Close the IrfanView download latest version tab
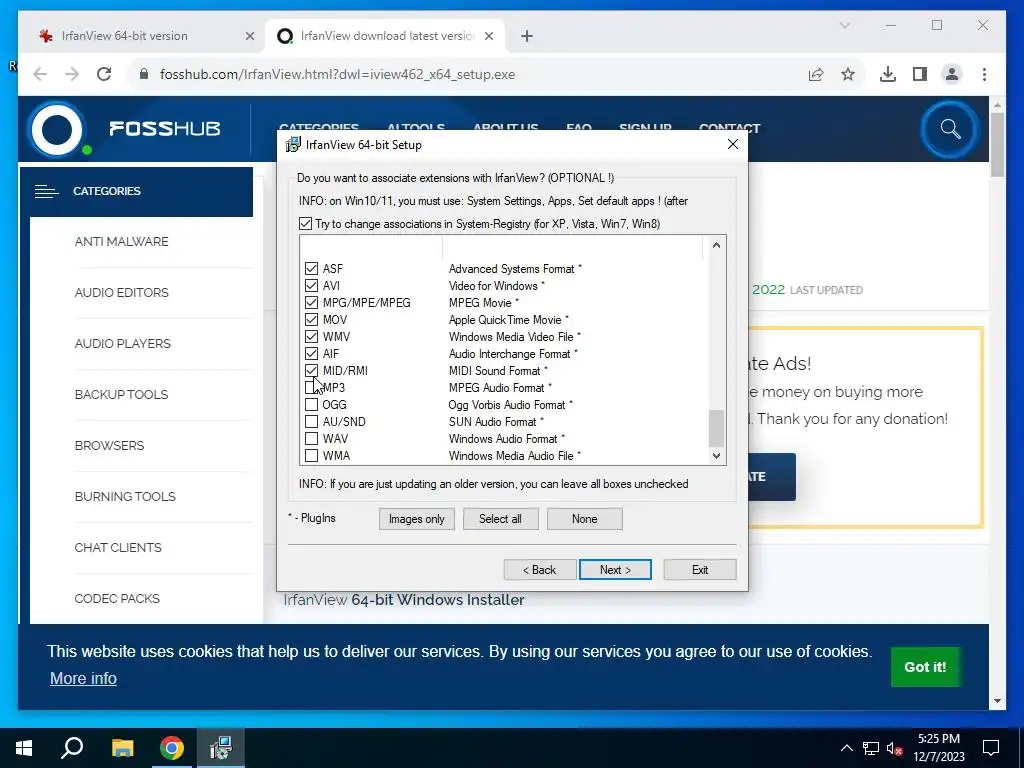Viewport: 1024px width, 768px height. click(488, 36)
